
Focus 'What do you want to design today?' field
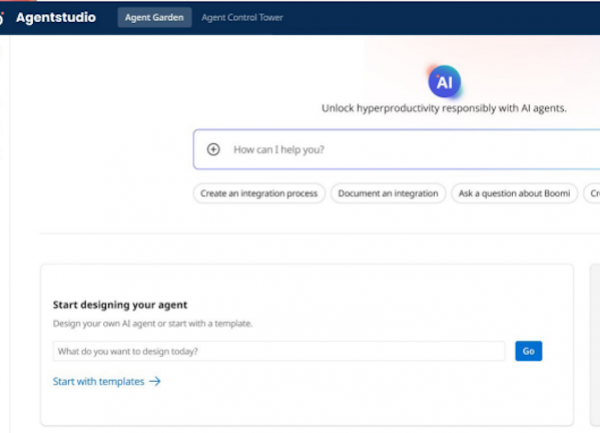pos(279,351)
